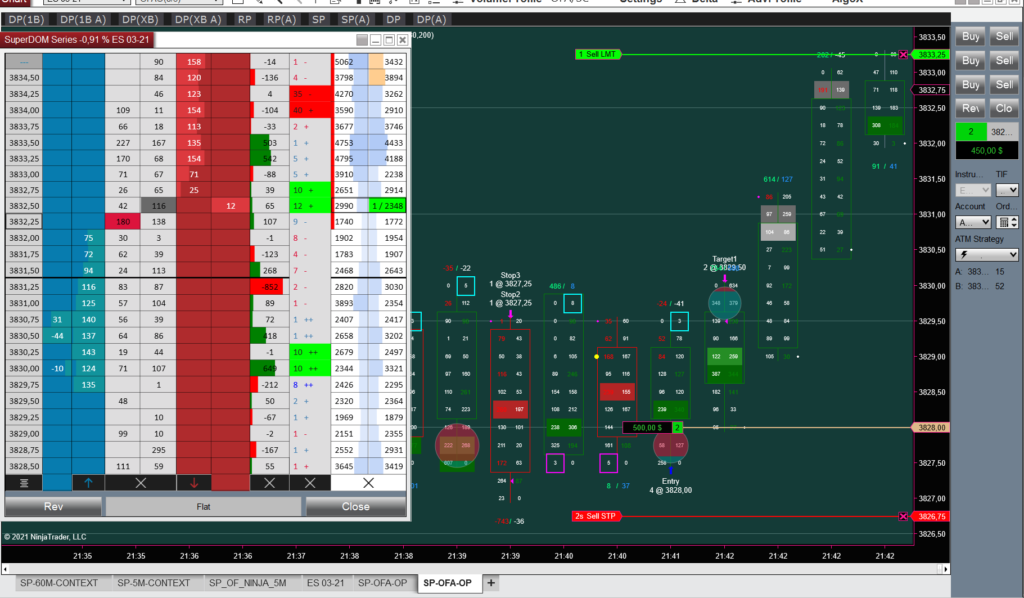This screenshot has height=598, width=1024.
Task: Click the green position quantity 2 in Chart Trader
Action: point(971,131)
